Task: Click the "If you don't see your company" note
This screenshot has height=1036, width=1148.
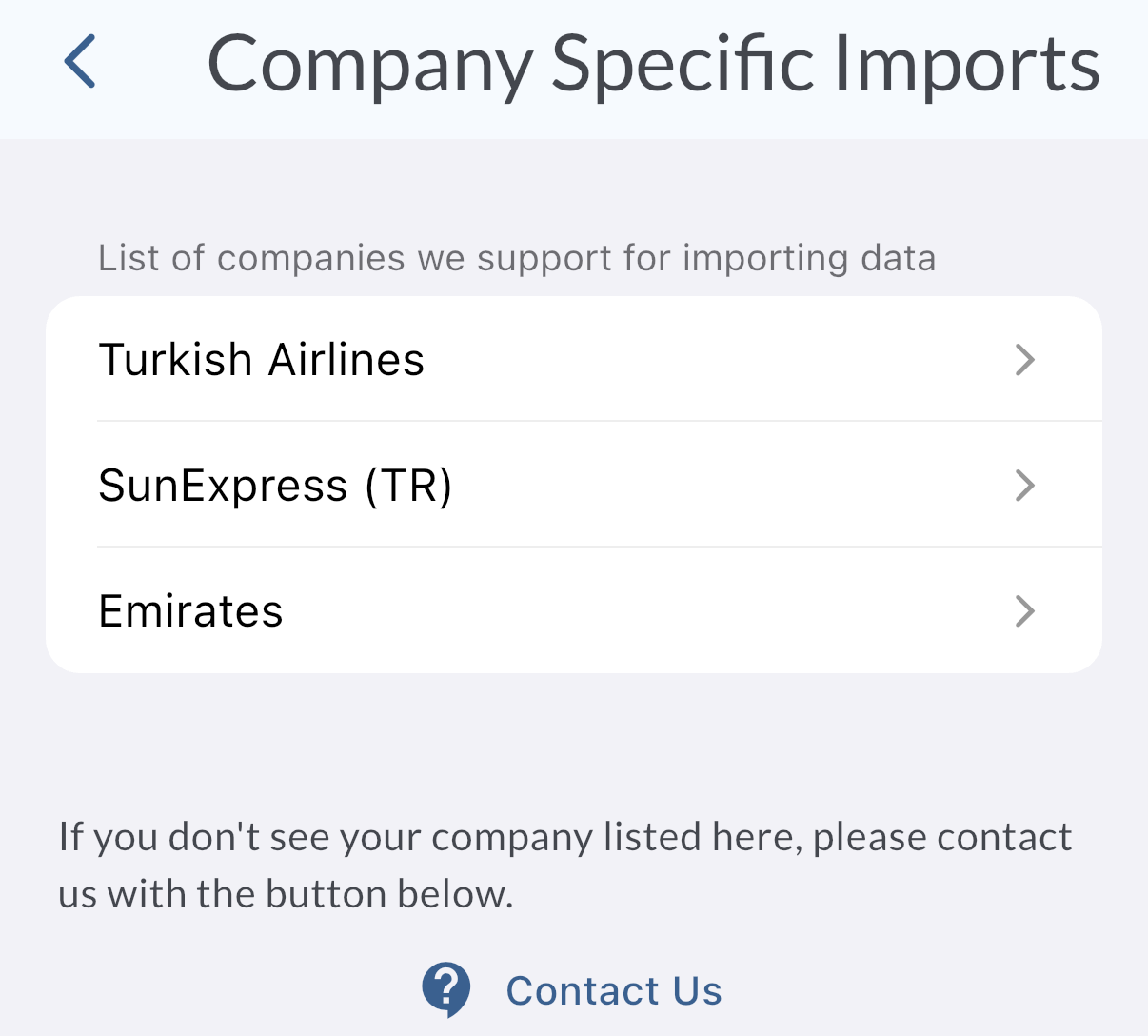Action: pyautogui.click(x=564, y=837)
